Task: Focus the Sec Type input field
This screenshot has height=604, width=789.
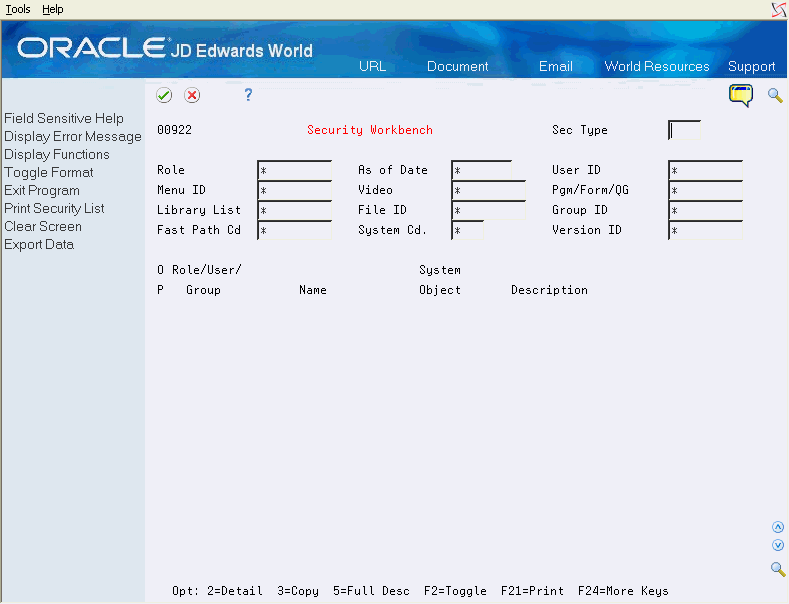Action: tap(684, 130)
